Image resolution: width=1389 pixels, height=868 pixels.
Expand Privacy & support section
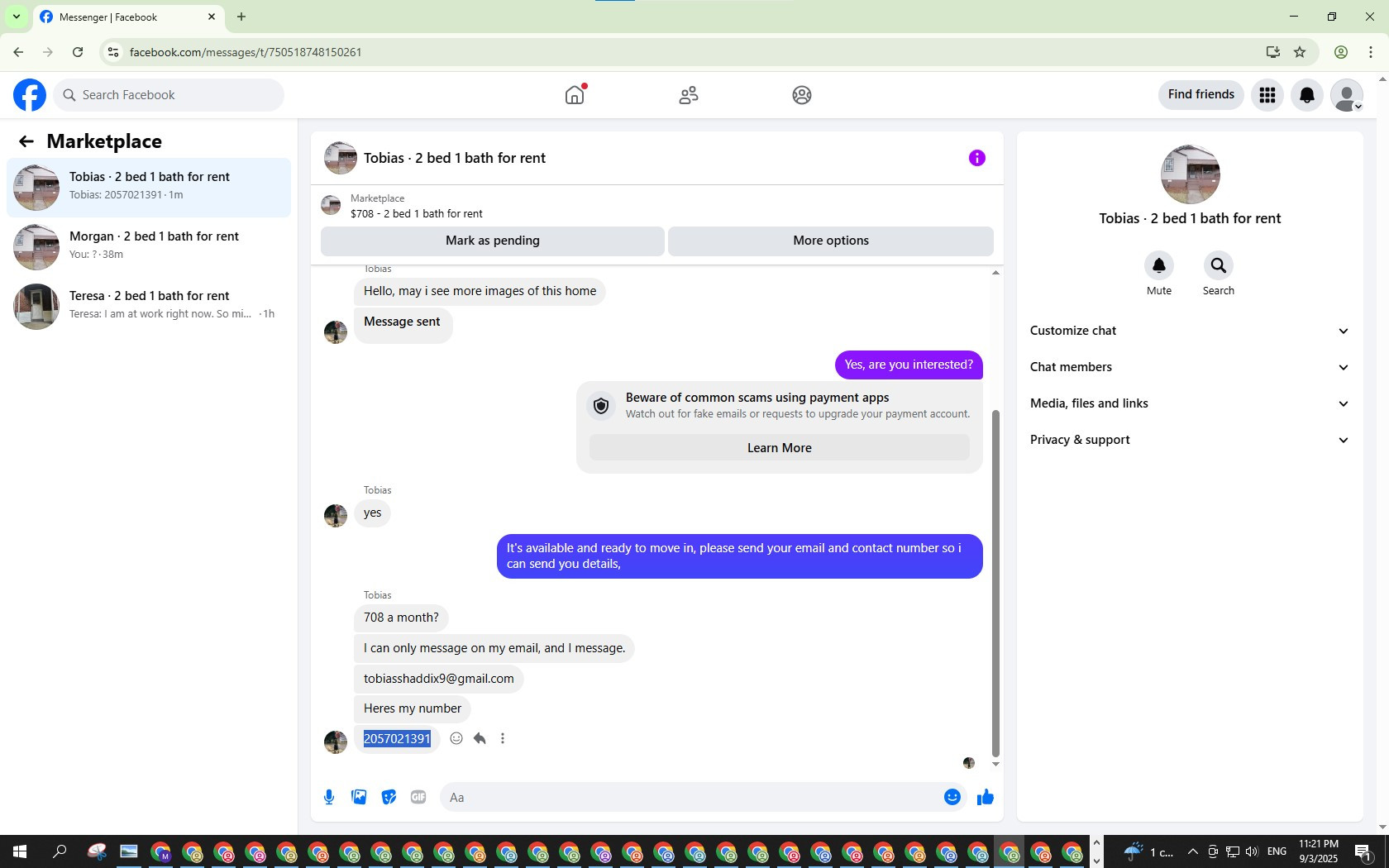pyautogui.click(x=1190, y=440)
